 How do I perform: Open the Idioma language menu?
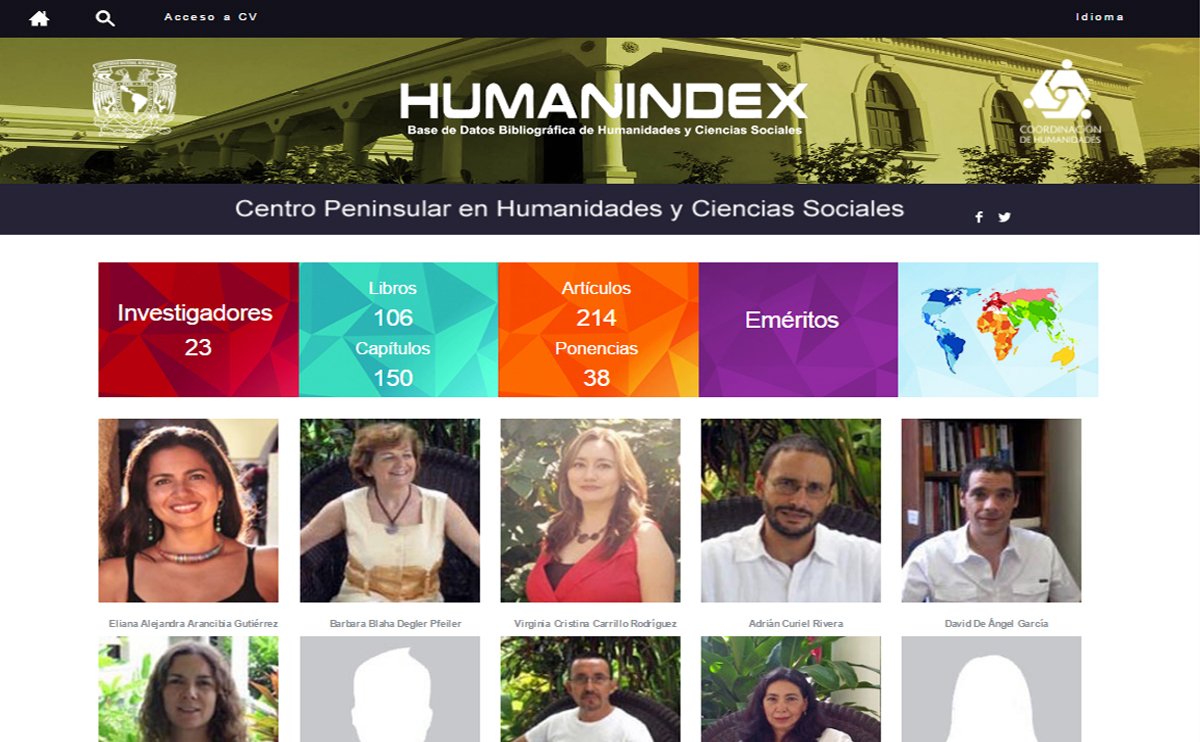tap(1100, 17)
